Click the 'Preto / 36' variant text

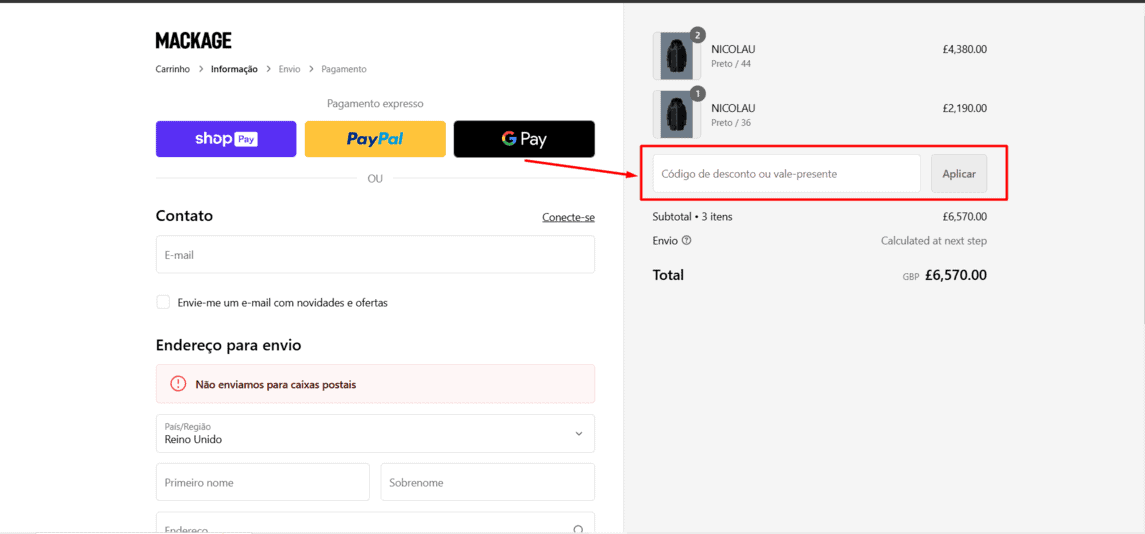point(731,123)
